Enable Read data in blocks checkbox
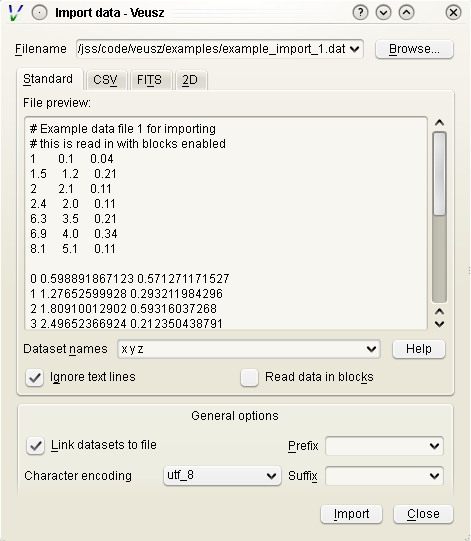Screen dimensions: 471x541 coord(249,377)
